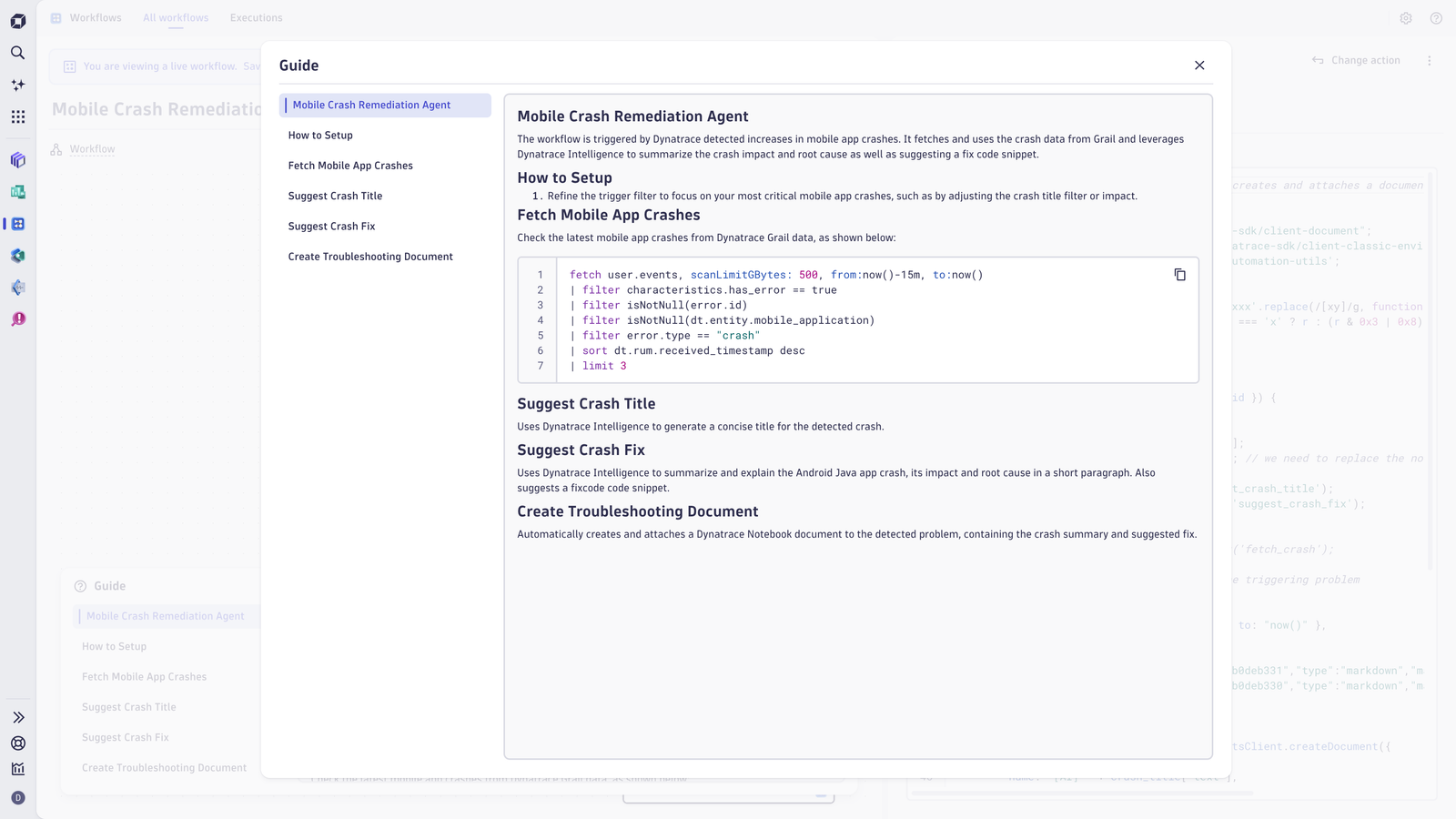Open the pink exclamation problems app icon
Screen dimensions: 1456x819
pos(17,319)
